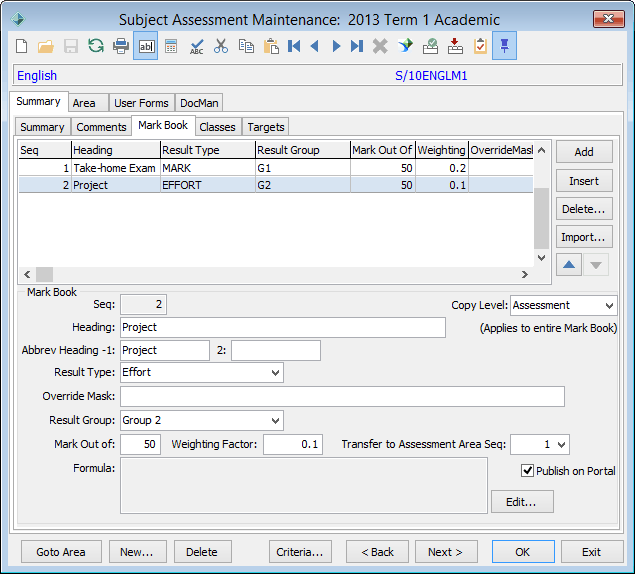The image size is (635, 574).
Task: Click the New document toolbar icon
Action: pos(22,46)
